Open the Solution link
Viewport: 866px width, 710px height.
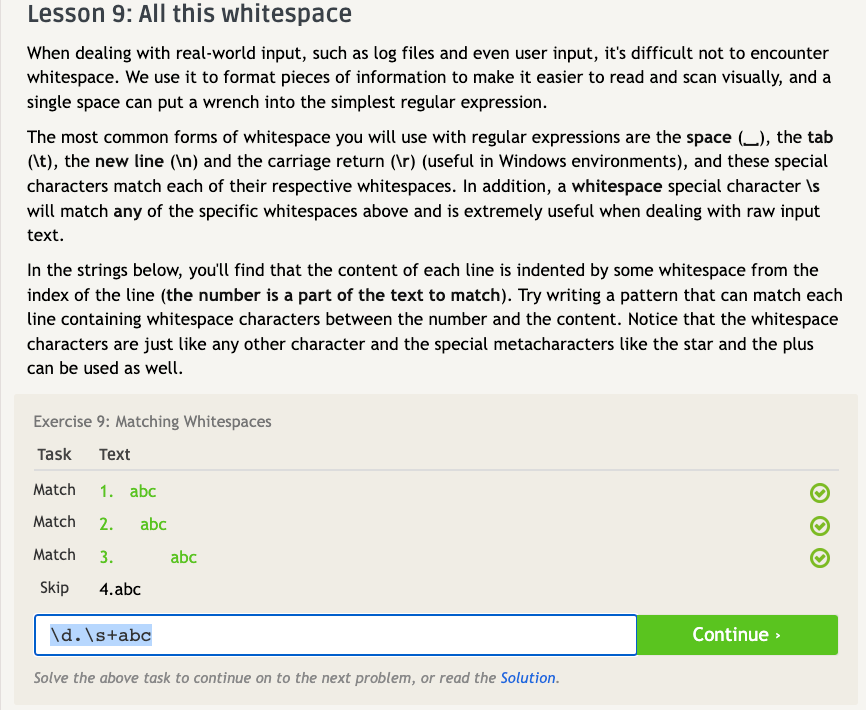528,678
